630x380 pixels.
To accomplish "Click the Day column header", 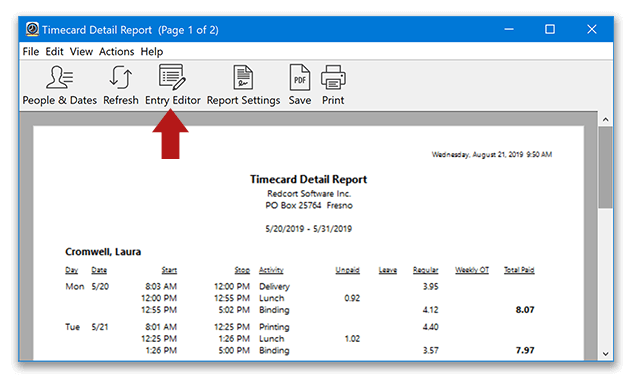I will 72,270.
